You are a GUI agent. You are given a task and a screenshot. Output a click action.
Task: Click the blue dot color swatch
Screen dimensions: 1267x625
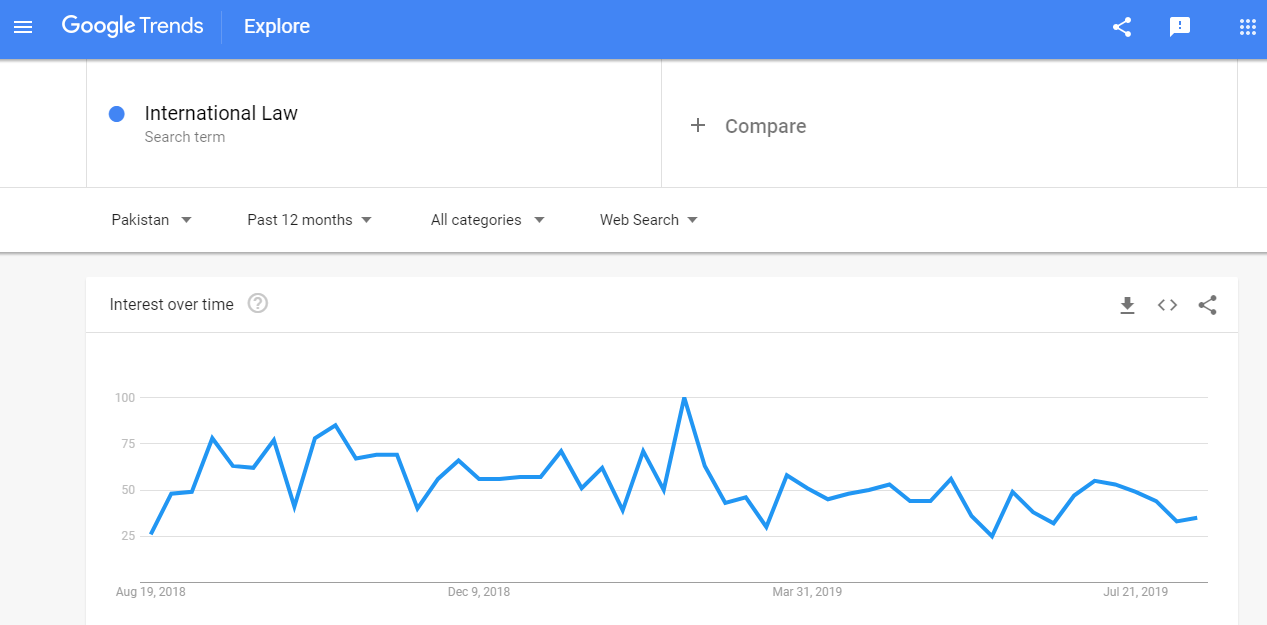click(116, 114)
